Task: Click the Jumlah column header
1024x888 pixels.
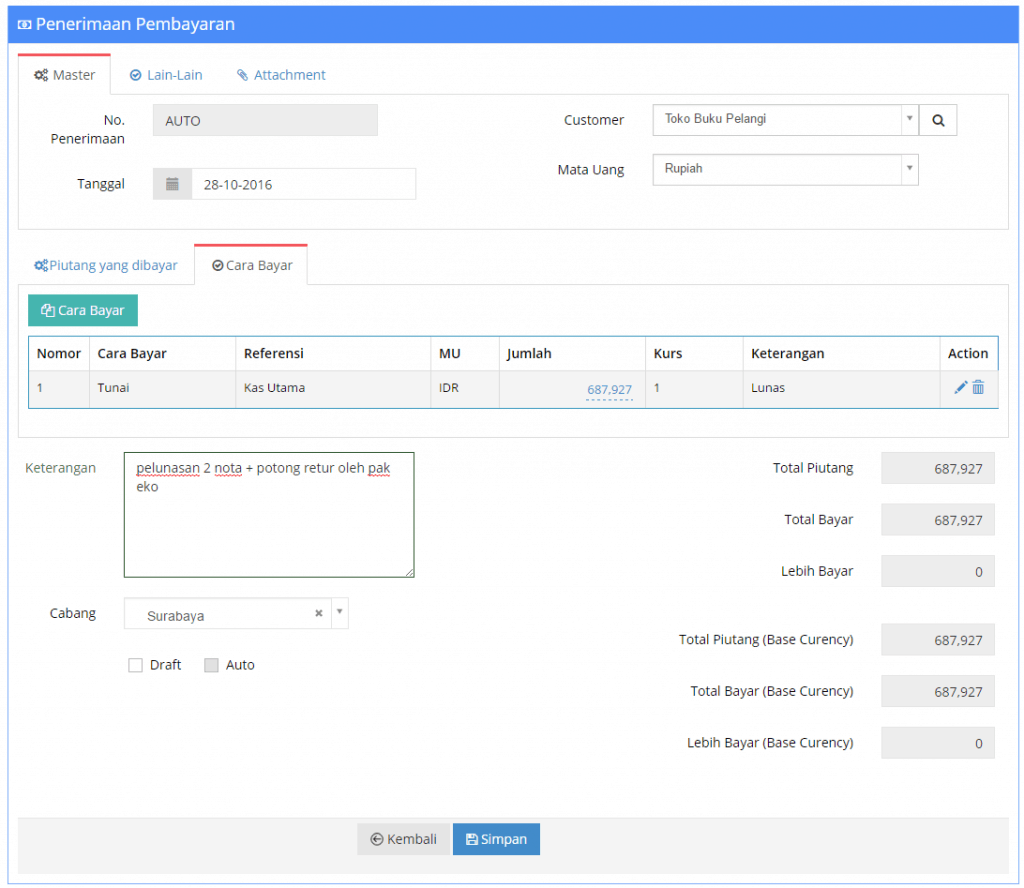Action: coord(572,353)
